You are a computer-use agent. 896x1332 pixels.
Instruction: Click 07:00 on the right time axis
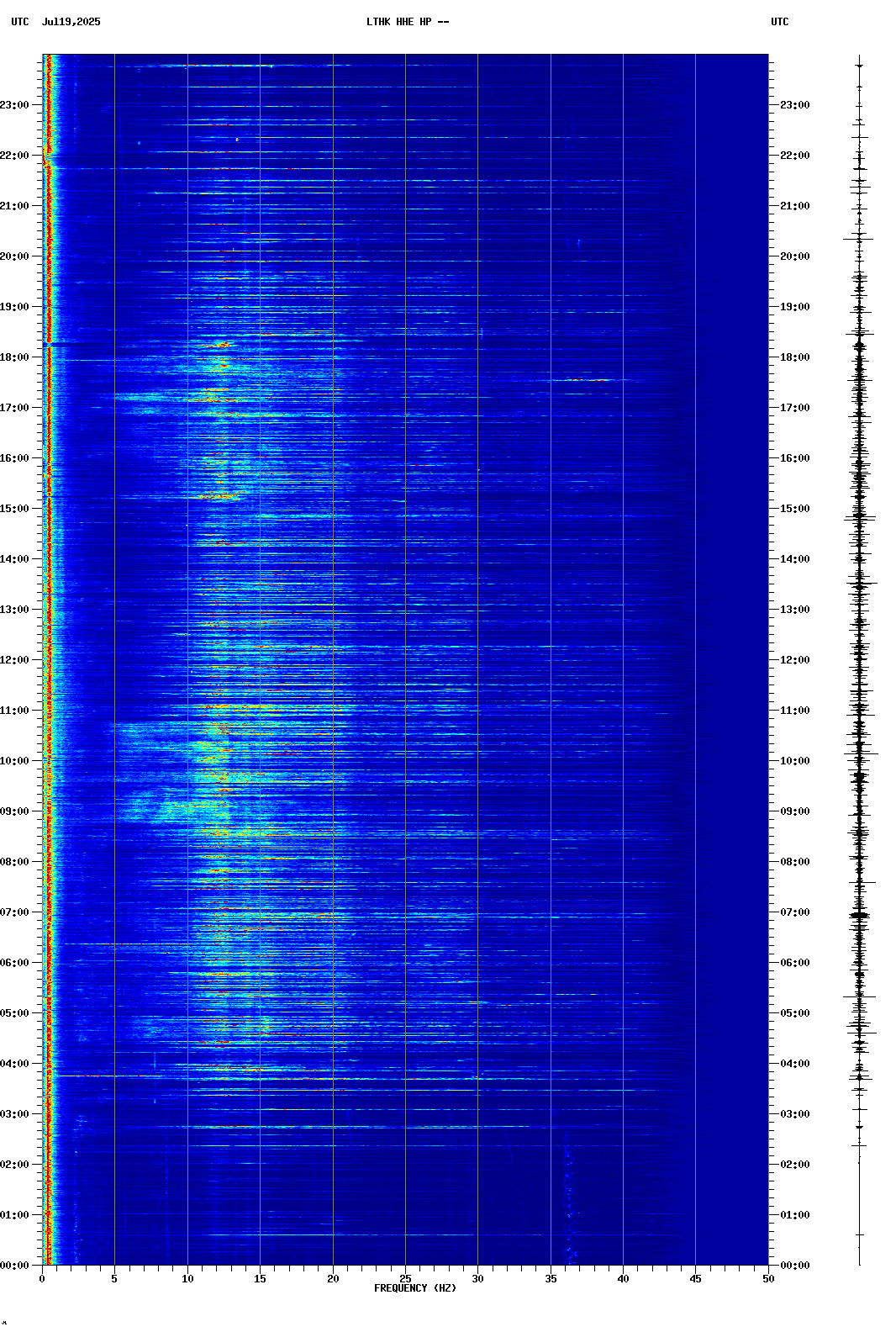tap(795, 912)
